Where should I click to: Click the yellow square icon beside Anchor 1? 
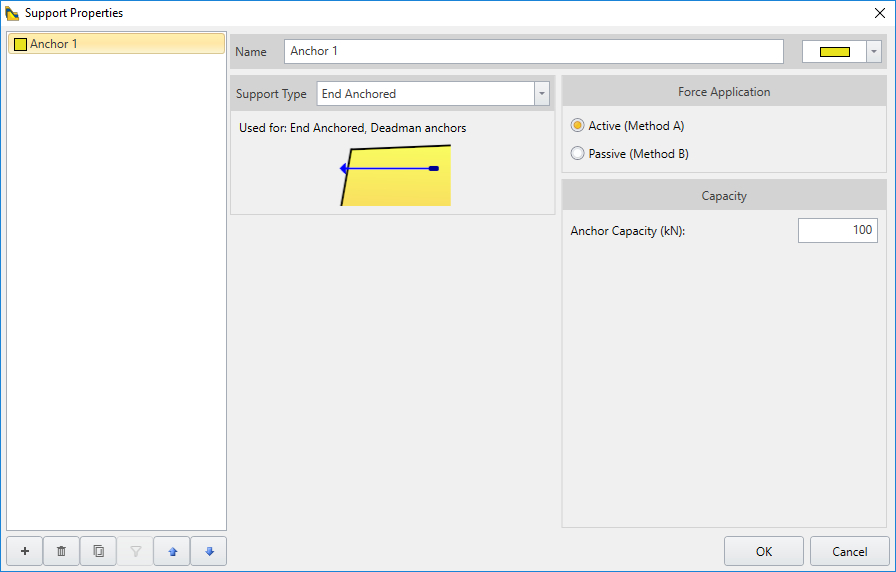[x=20, y=44]
